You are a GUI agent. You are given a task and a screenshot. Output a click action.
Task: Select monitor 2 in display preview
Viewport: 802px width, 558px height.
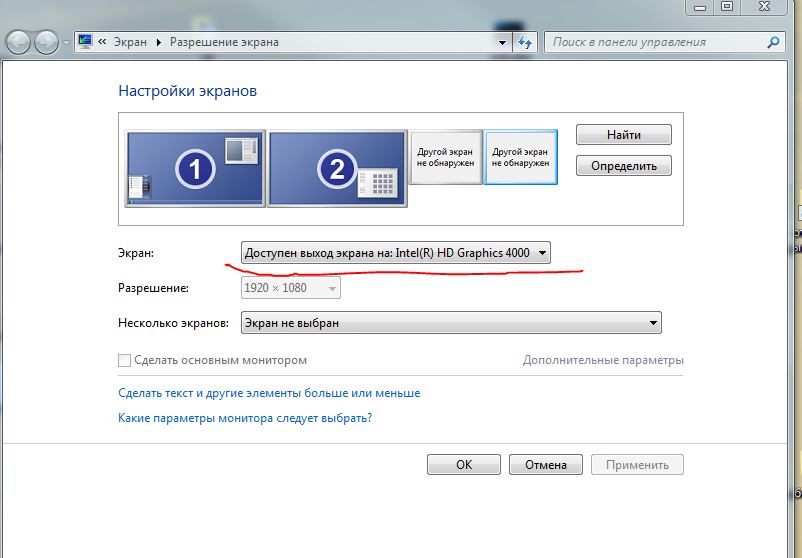pos(337,169)
